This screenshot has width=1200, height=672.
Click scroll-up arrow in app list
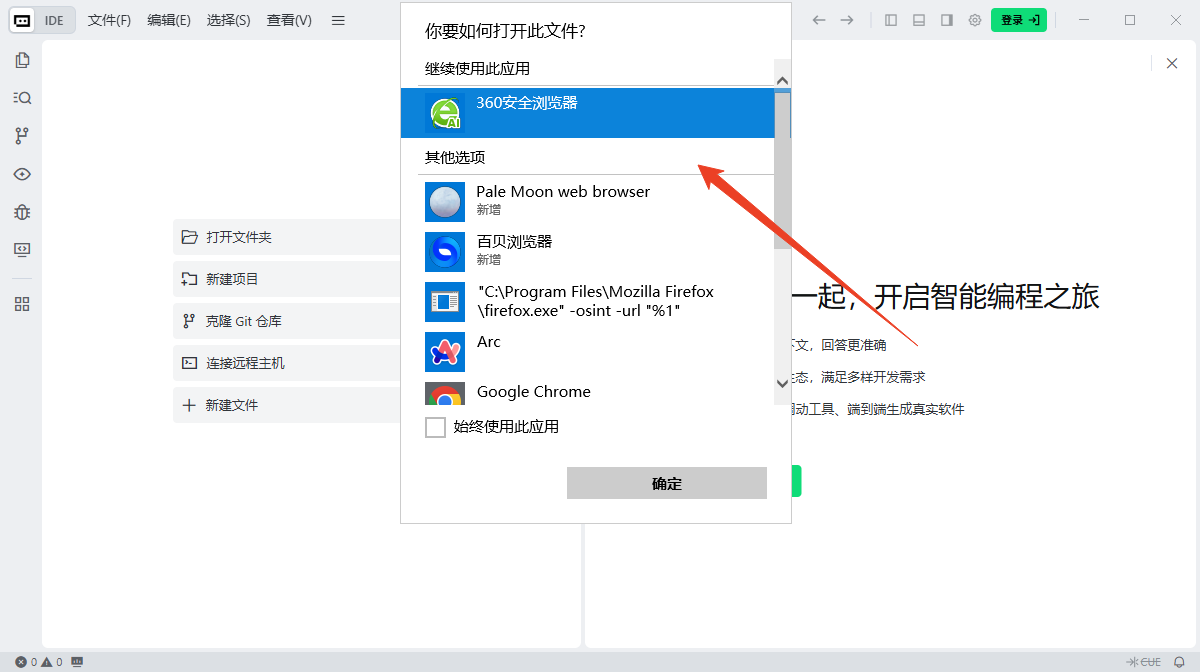[782, 79]
